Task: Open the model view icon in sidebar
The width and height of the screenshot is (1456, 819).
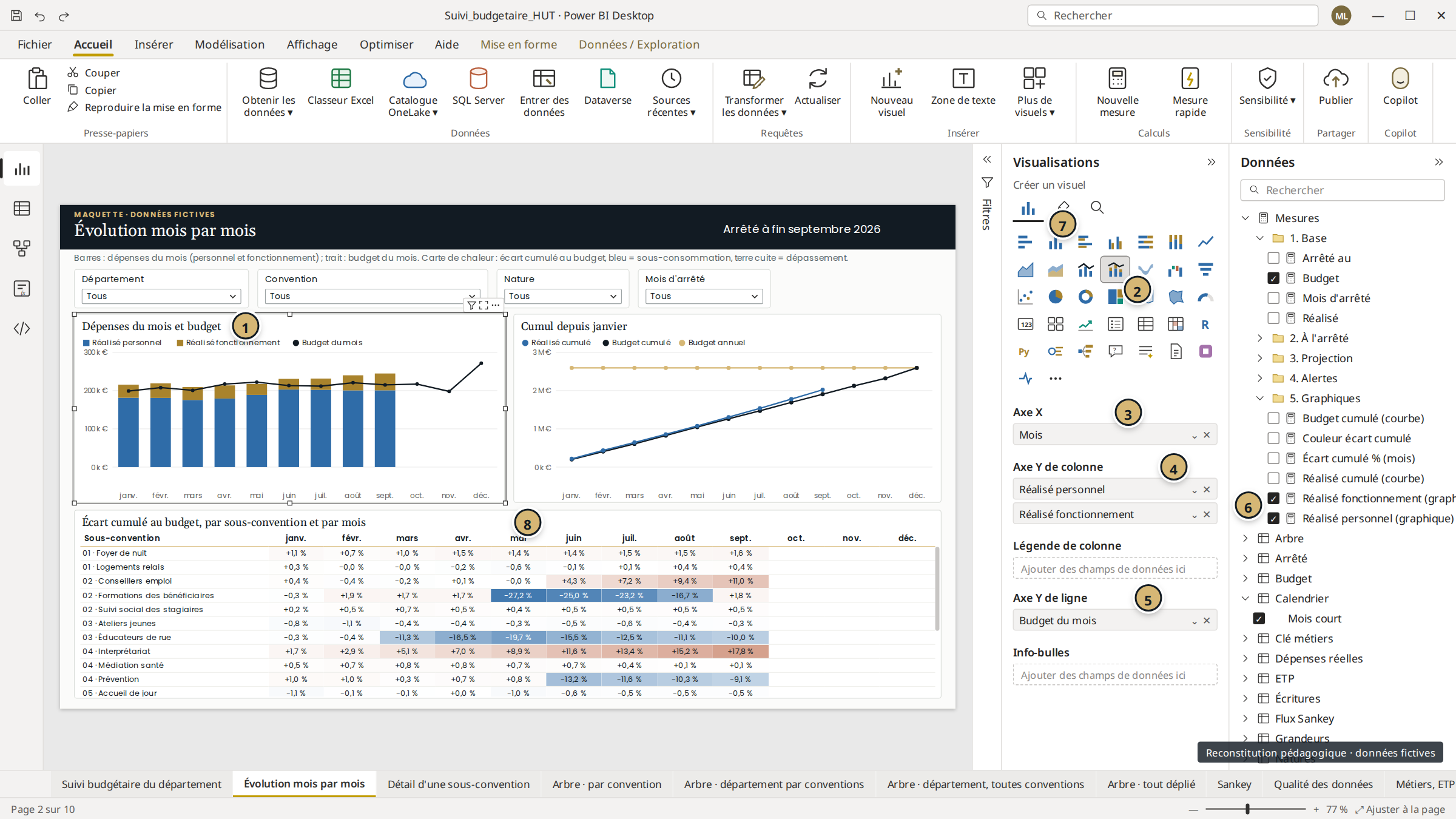Action: (22, 248)
